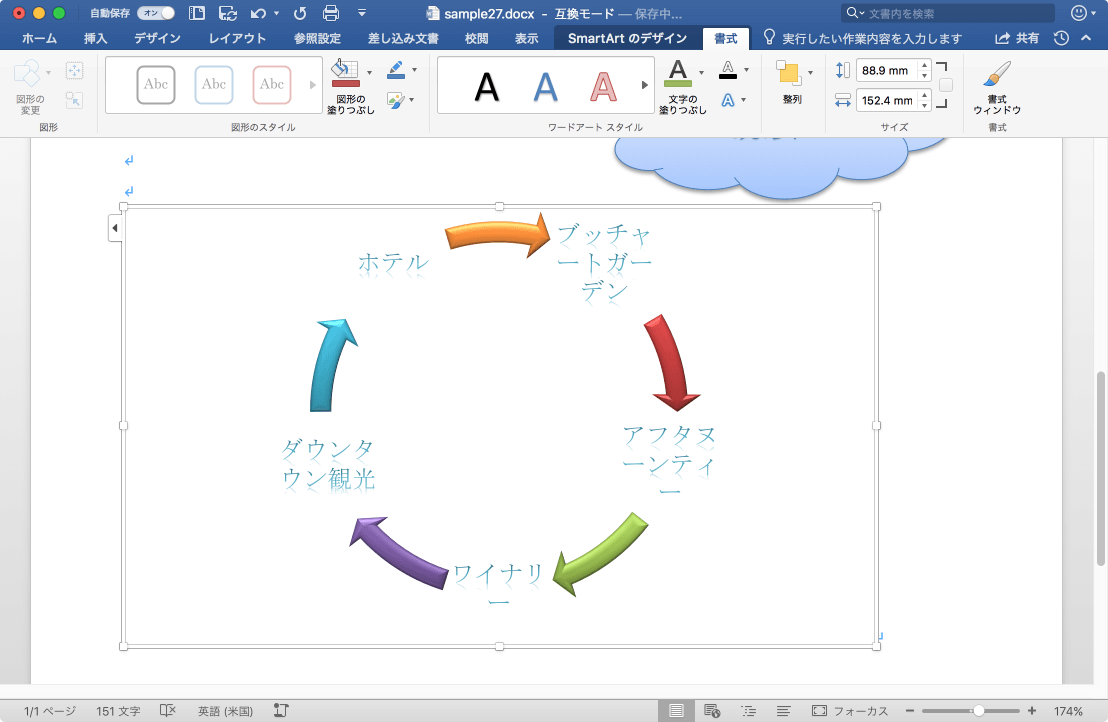Click the save document icon

228,13
